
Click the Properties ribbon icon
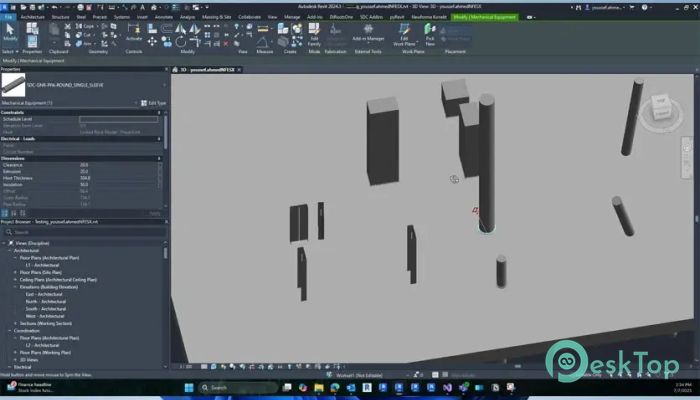[x=32, y=42]
